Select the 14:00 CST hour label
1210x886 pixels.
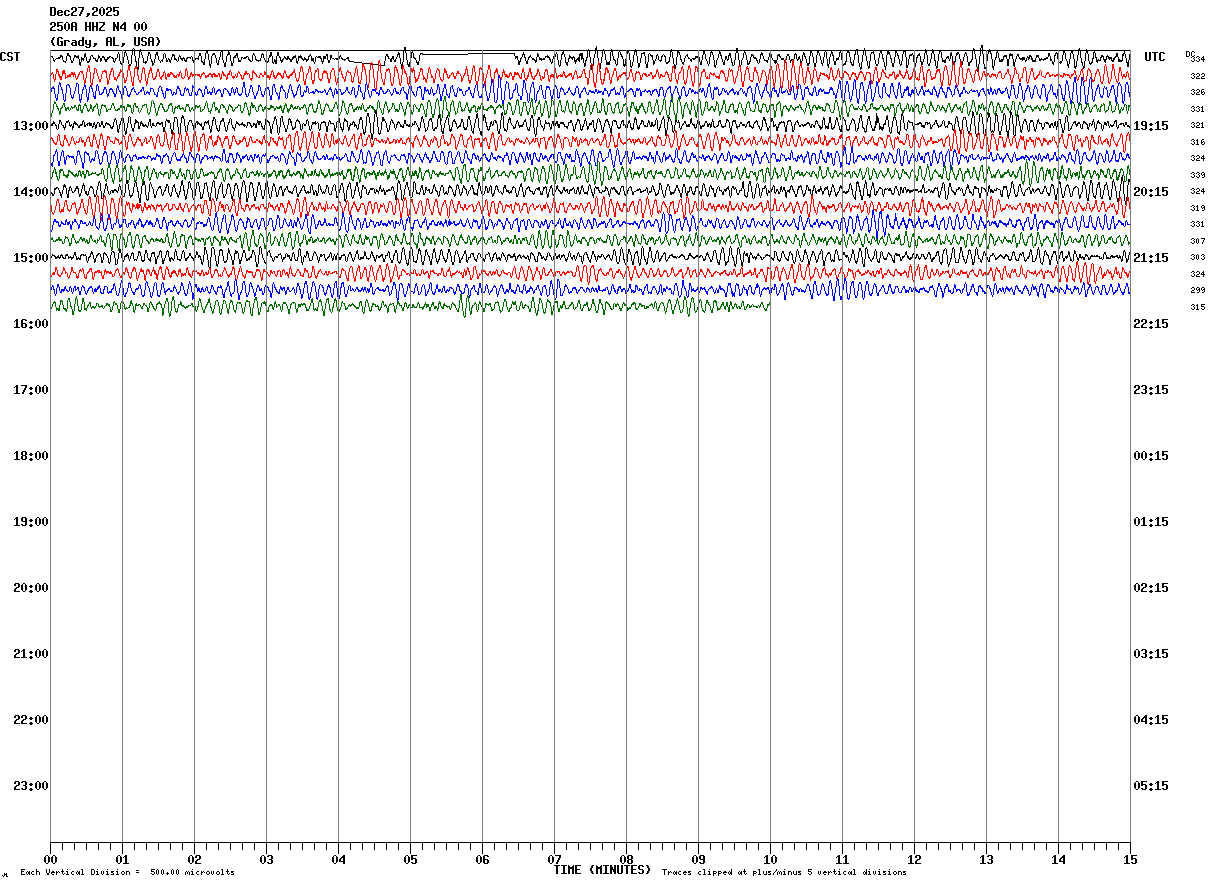coord(30,192)
